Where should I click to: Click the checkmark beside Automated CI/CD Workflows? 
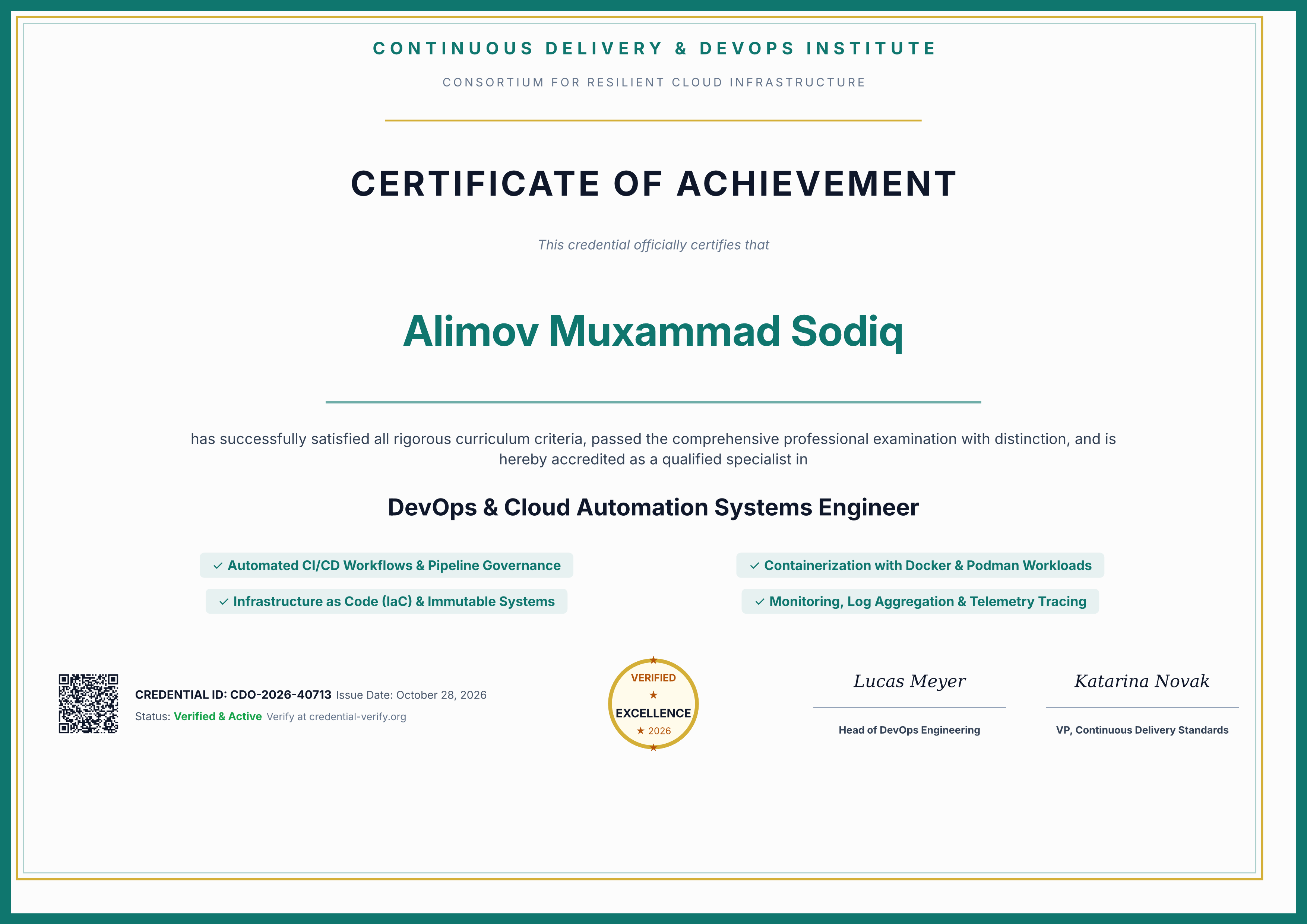point(218,565)
